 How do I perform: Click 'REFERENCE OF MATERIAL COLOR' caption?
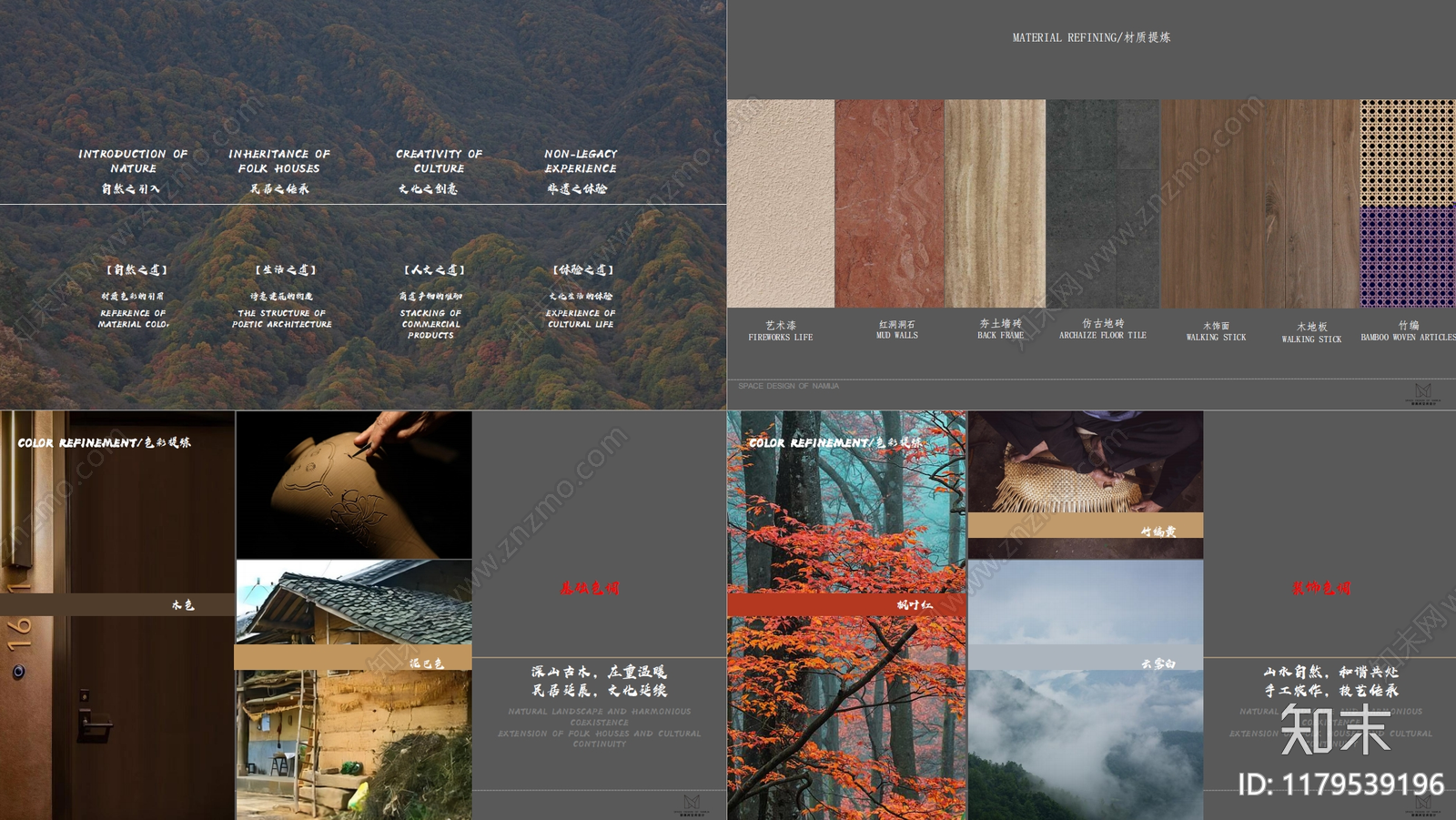pyautogui.click(x=134, y=319)
